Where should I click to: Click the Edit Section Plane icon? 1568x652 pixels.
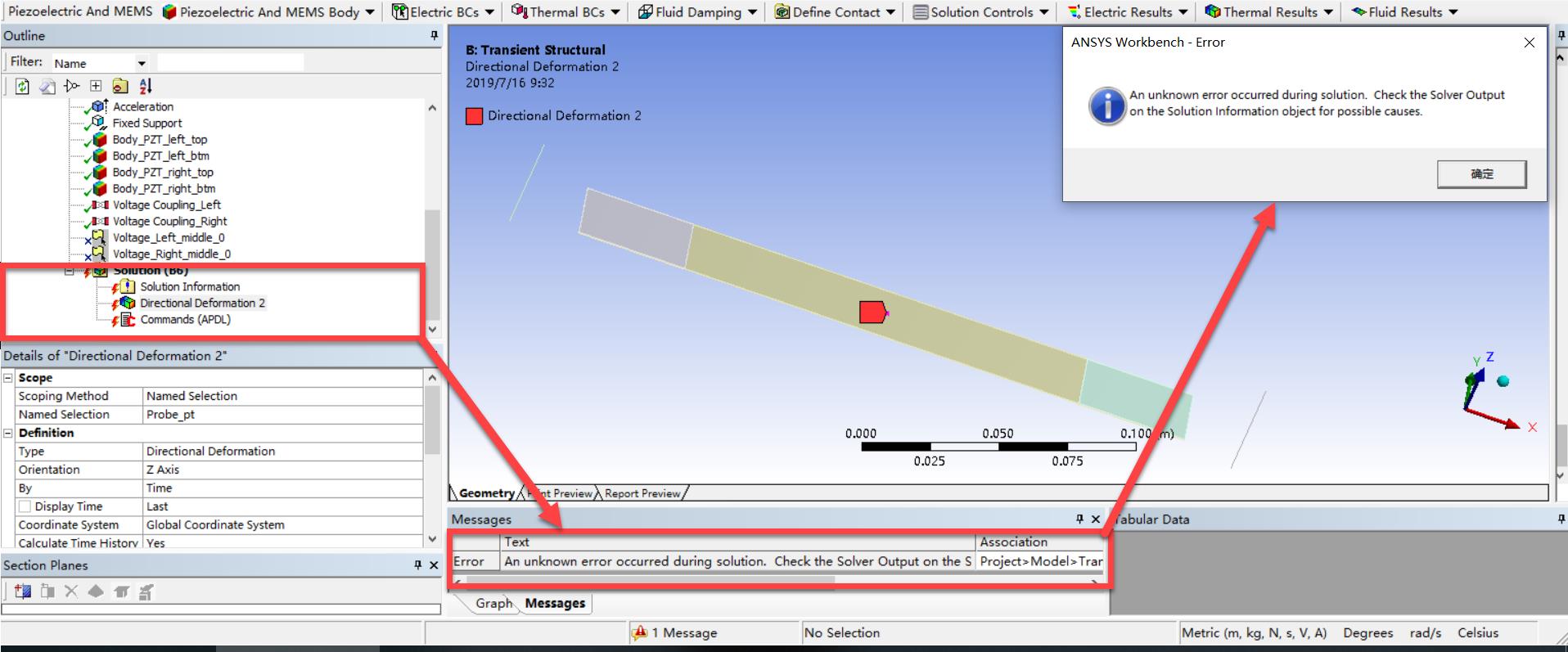47,591
